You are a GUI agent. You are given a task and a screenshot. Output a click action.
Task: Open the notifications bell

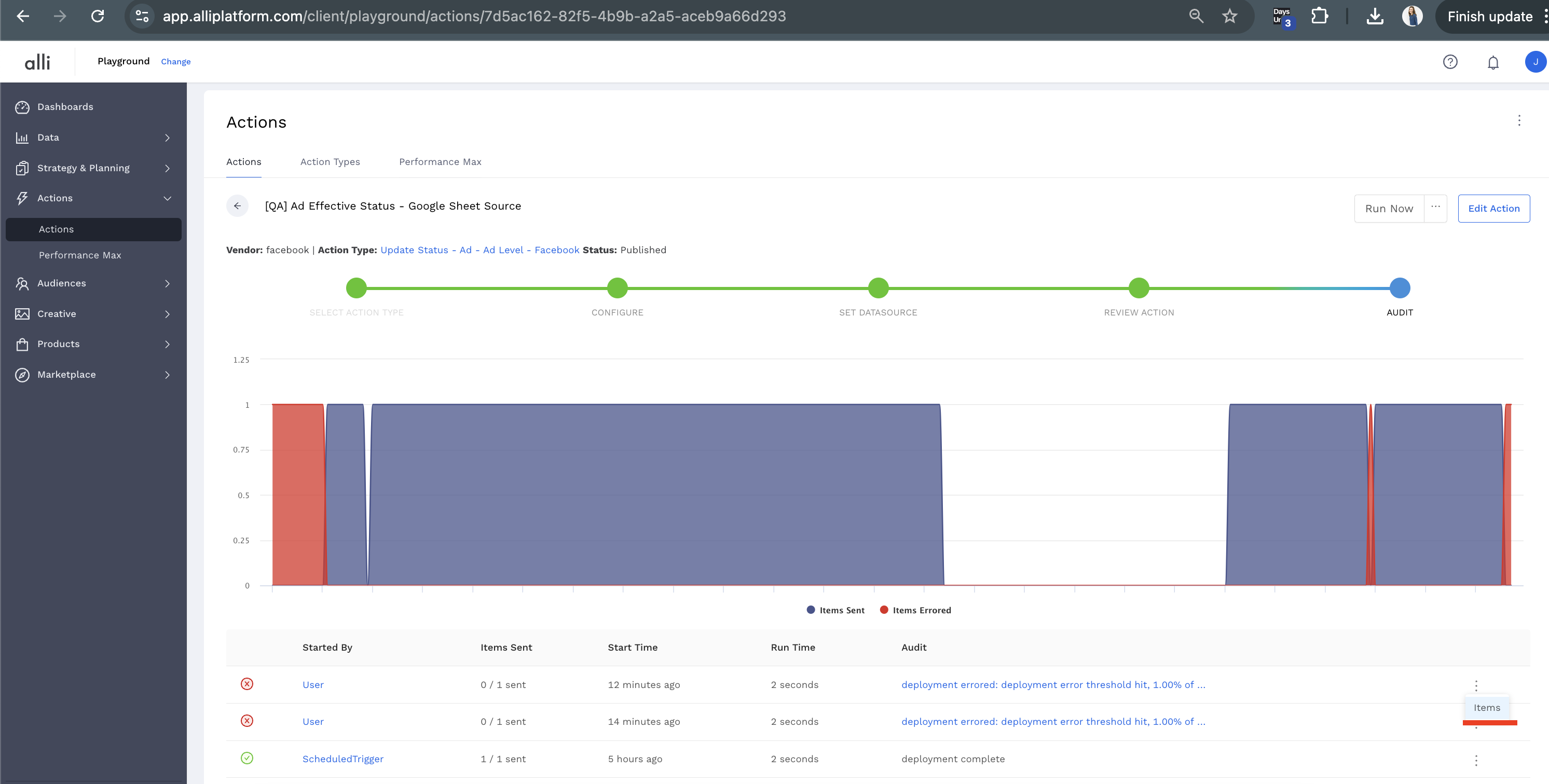(1492, 63)
